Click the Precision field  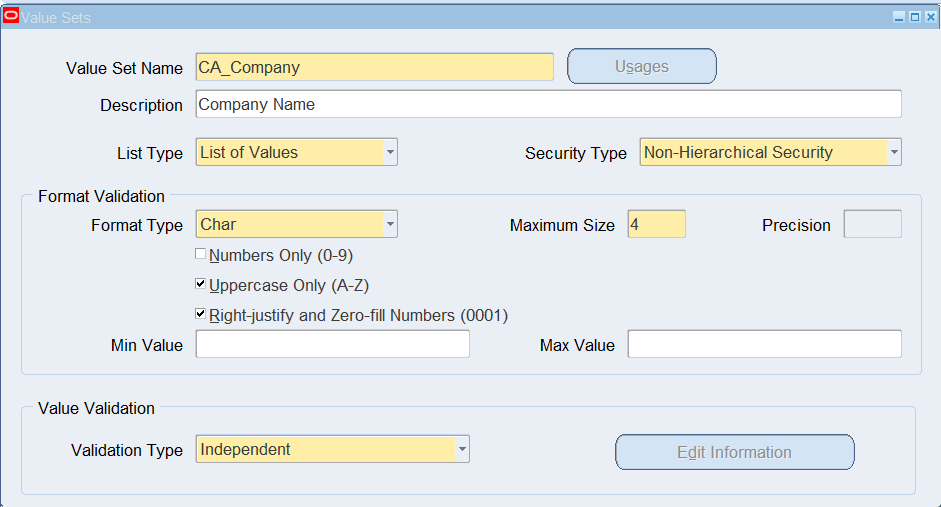click(x=873, y=224)
